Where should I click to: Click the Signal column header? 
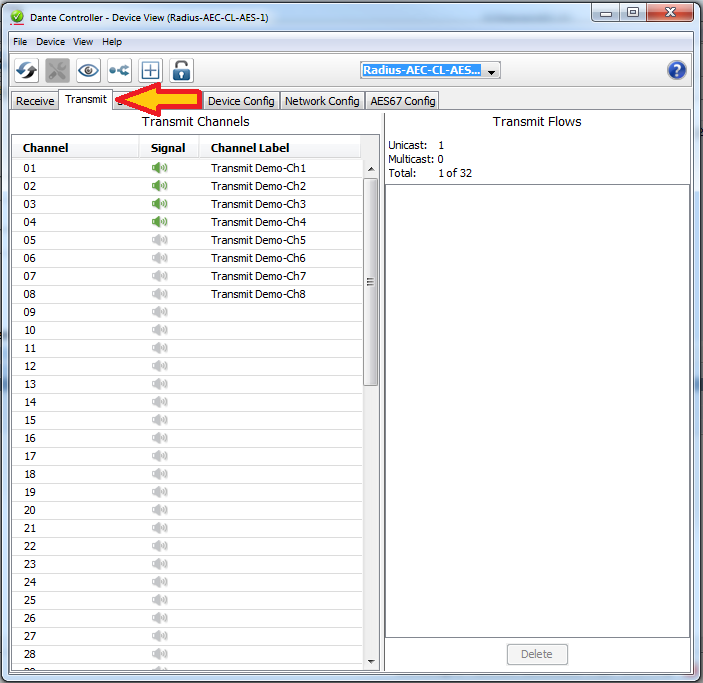(168, 148)
